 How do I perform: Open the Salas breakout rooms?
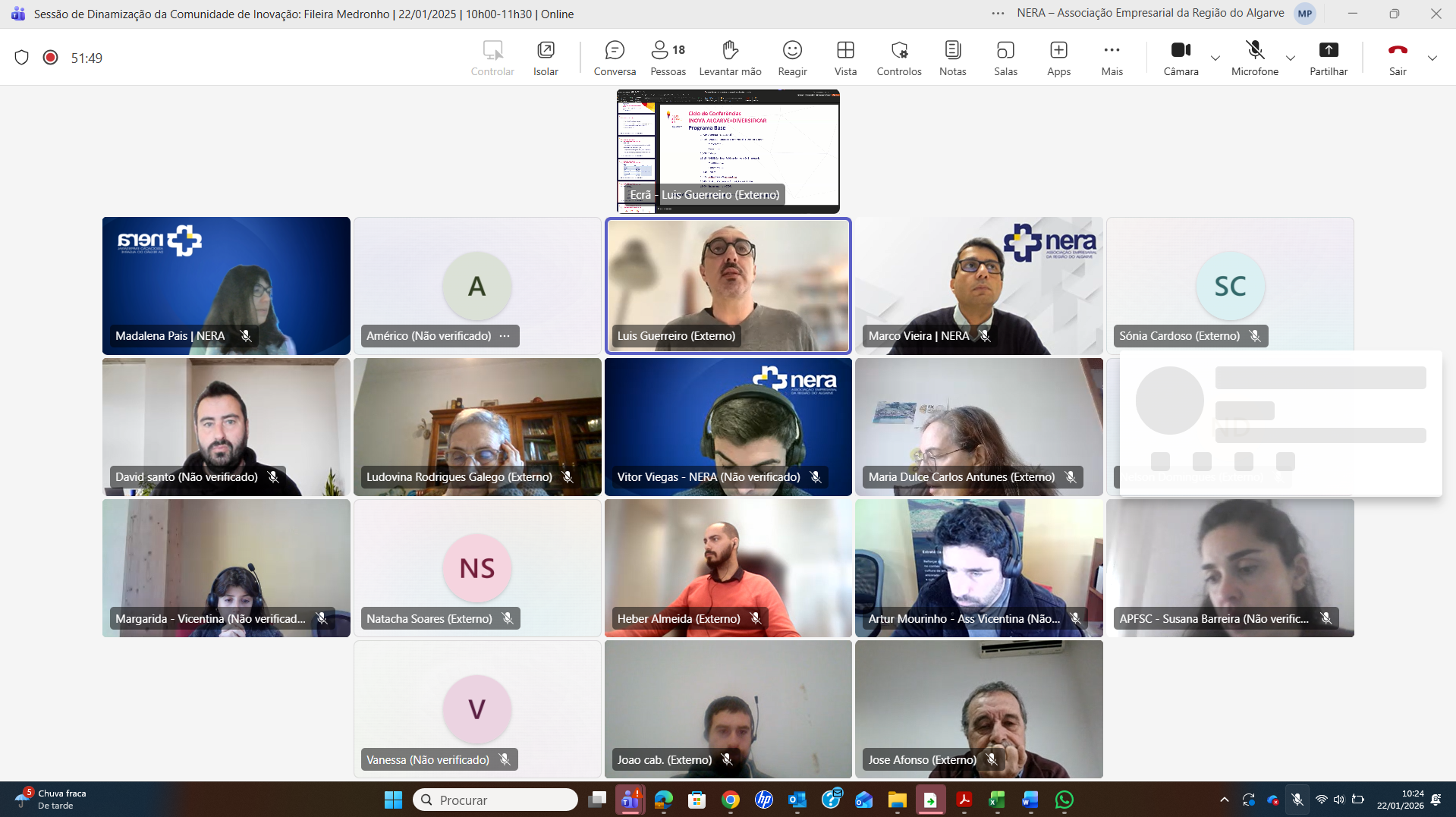pyautogui.click(x=1005, y=58)
